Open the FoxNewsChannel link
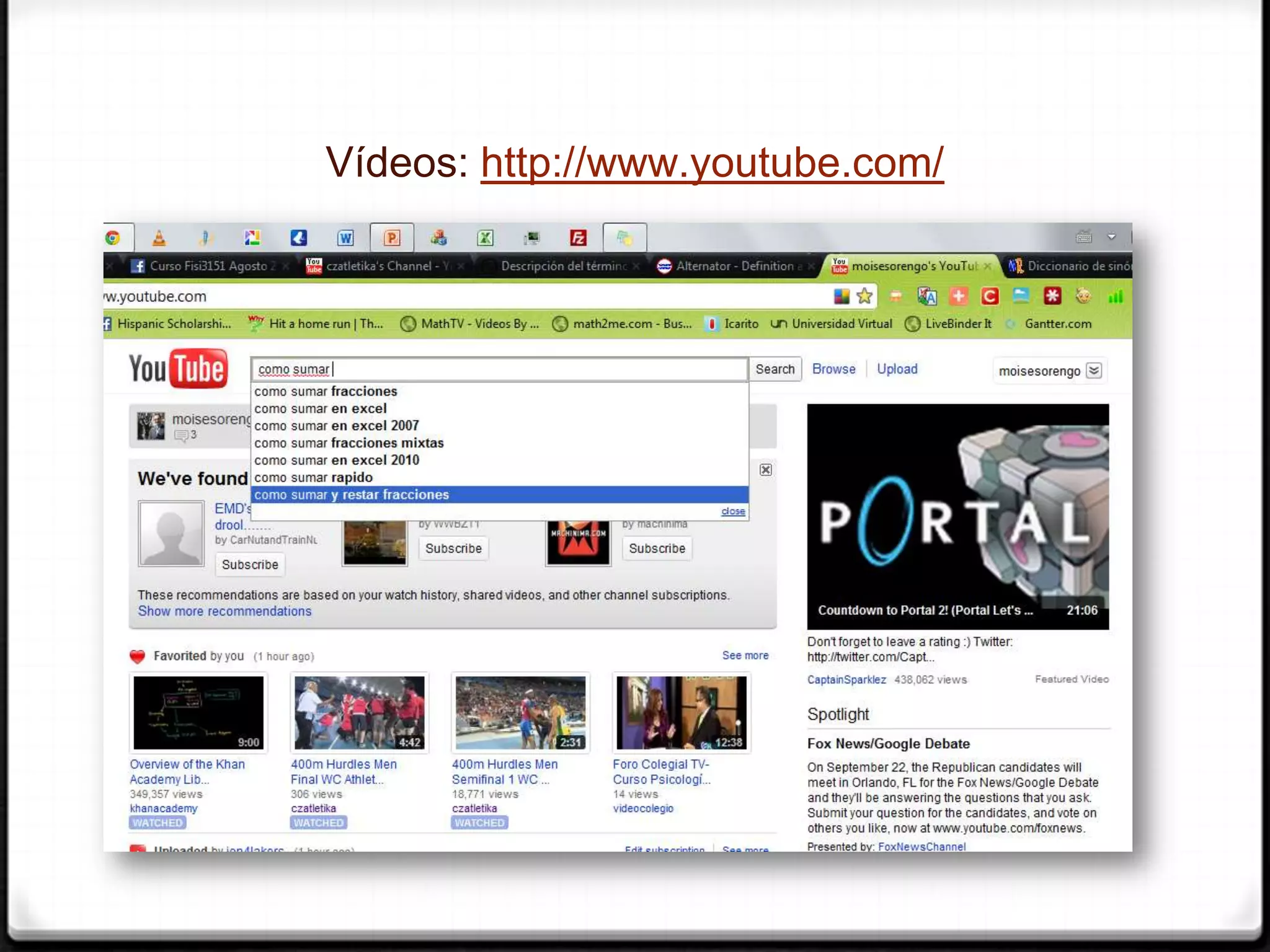This screenshot has width=1270, height=952. click(x=921, y=846)
